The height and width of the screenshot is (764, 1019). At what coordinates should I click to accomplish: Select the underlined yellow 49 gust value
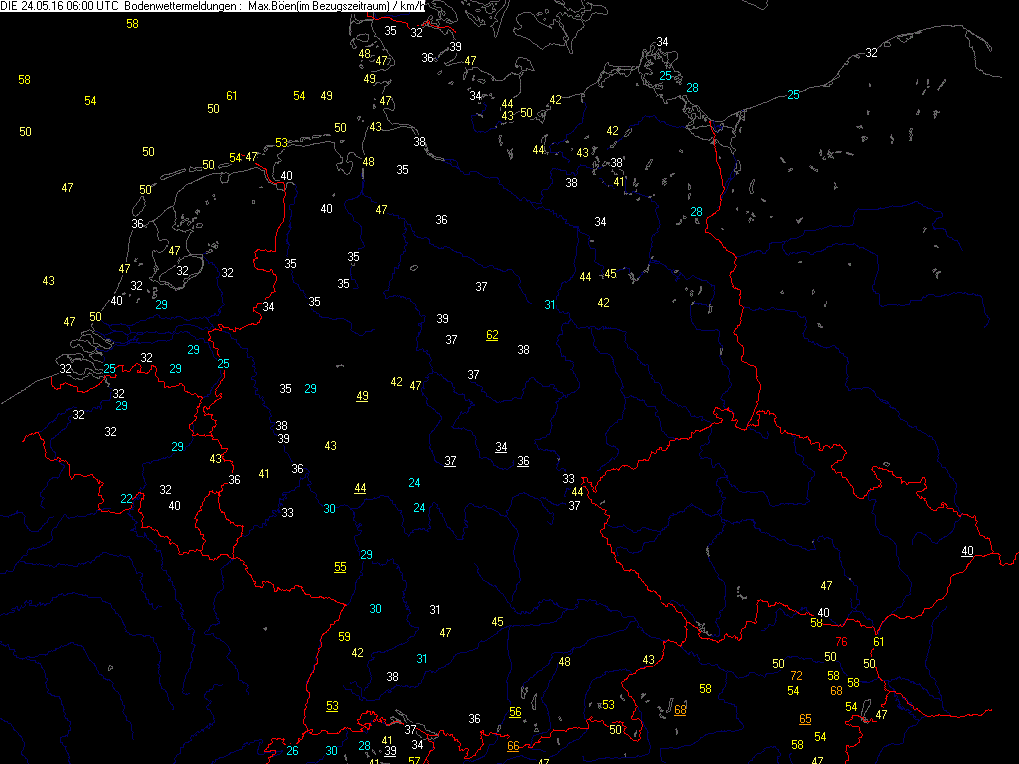(x=362, y=396)
